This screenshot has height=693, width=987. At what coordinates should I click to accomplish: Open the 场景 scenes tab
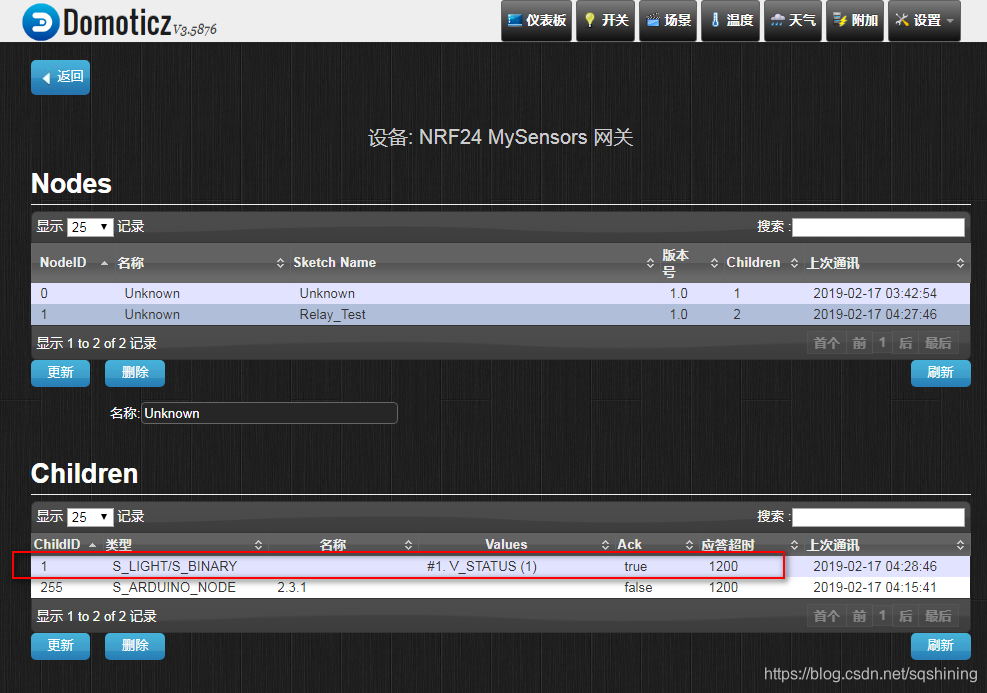668,20
